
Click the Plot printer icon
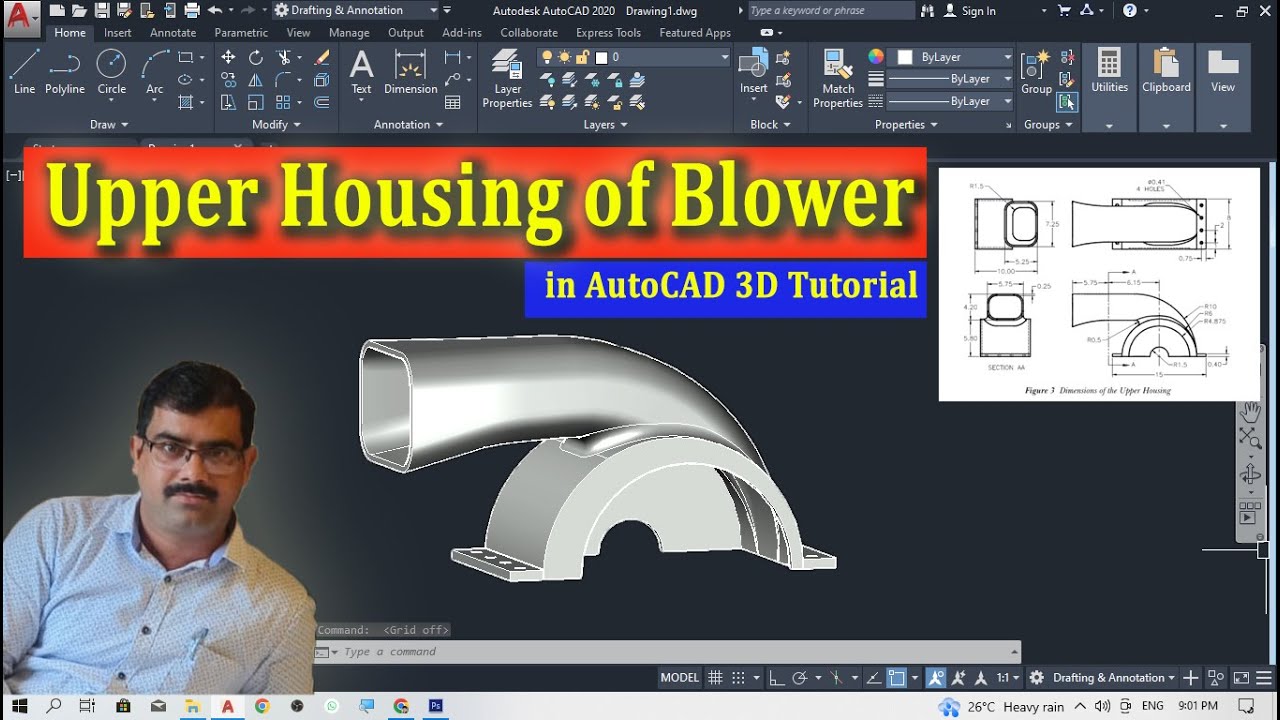191,11
